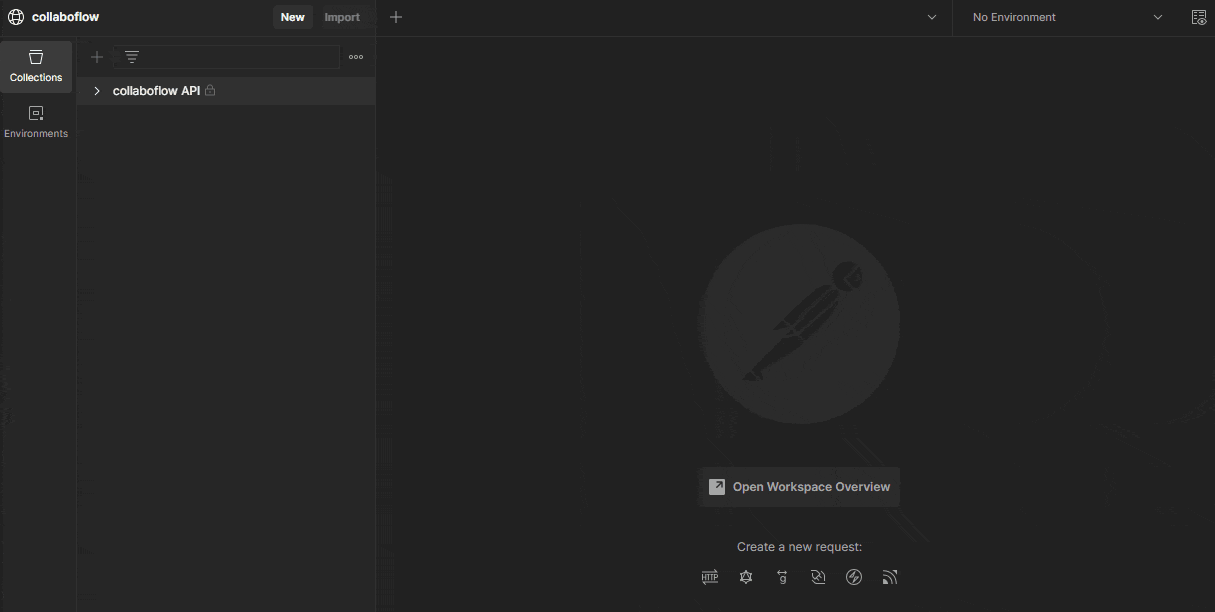The image size is (1215, 612).
Task: Create a new gRPC request
Action: (x=782, y=577)
